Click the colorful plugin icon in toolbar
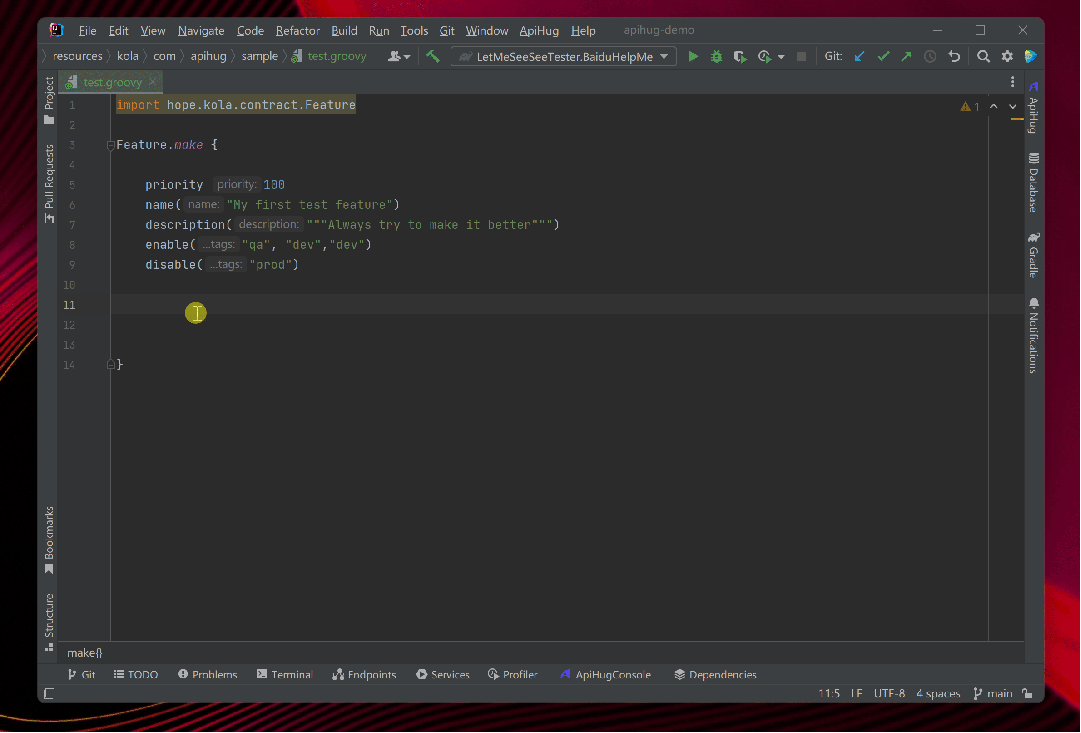The width and height of the screenshot is (1081, 733). [1031, 57]
